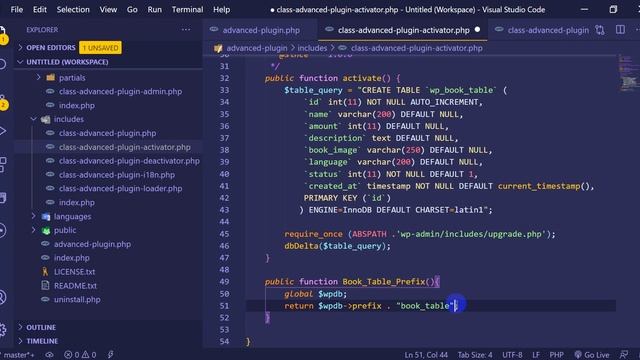640x360 pixels.
Task: Click the feedback icon in status bar
Action: (624, 355)
